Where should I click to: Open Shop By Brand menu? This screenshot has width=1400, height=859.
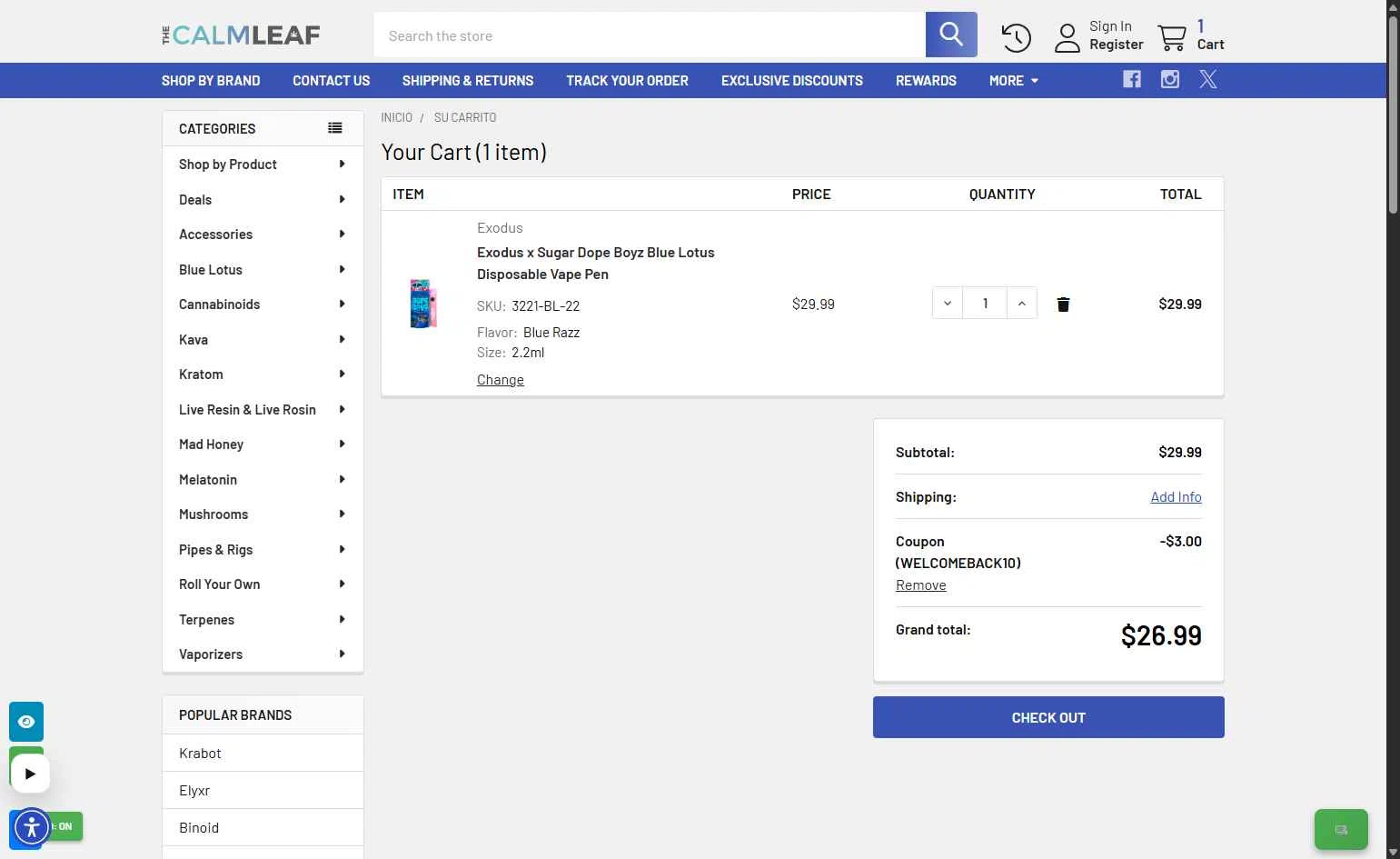pyautogui.click(x=211, y=81)
